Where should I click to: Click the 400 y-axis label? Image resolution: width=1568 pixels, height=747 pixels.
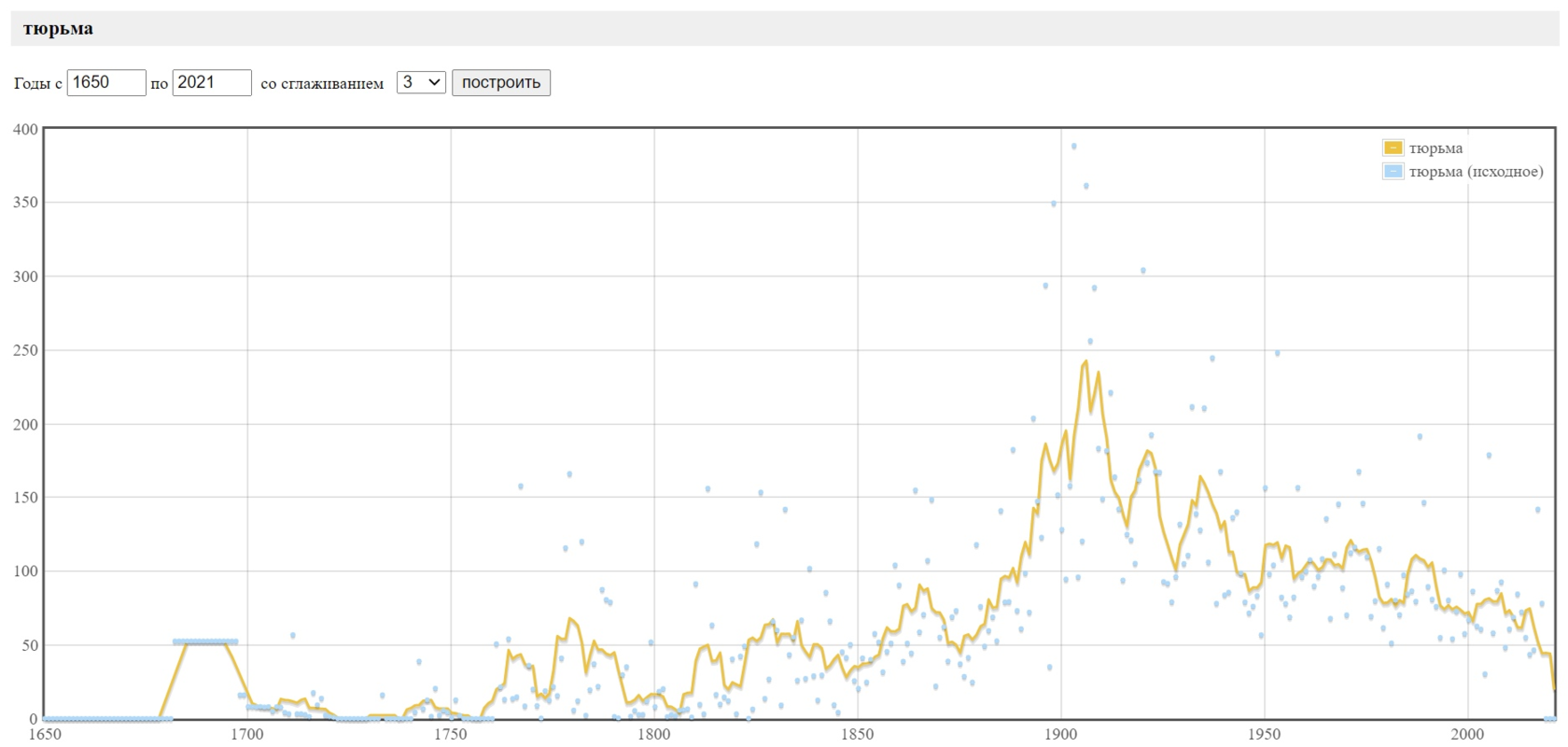click(x=26, y=130)
